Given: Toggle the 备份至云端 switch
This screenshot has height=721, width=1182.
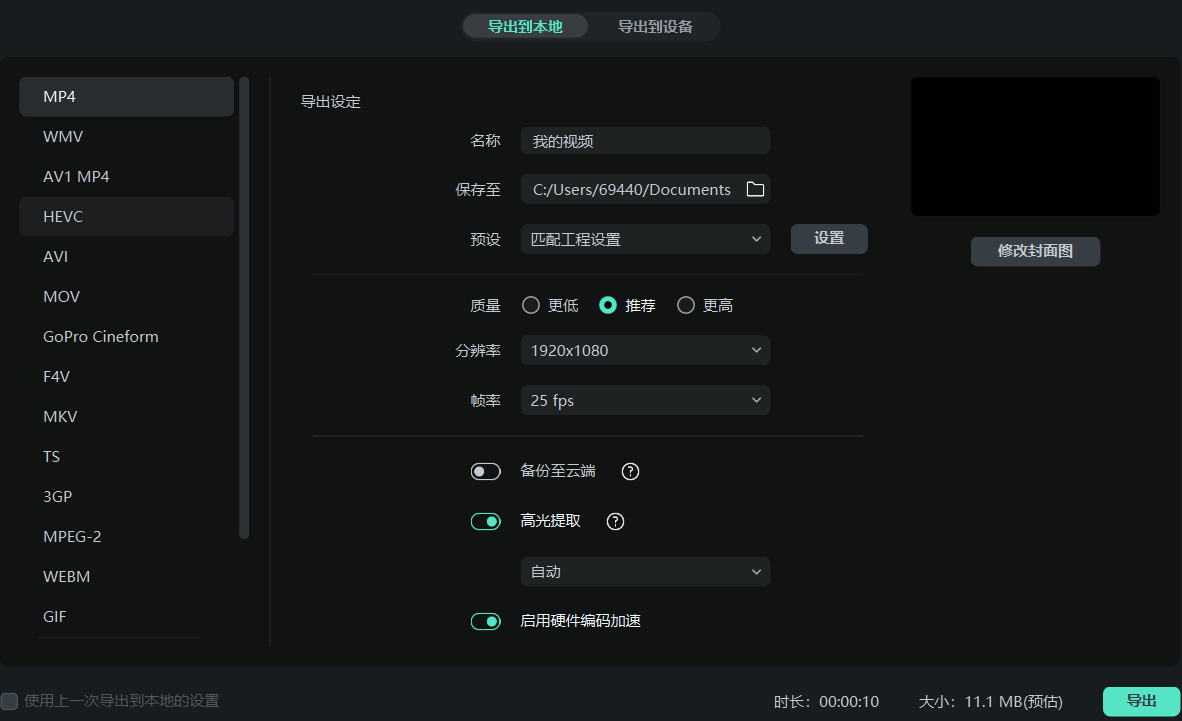Looking at the screenshot, I should click(485, 471).
